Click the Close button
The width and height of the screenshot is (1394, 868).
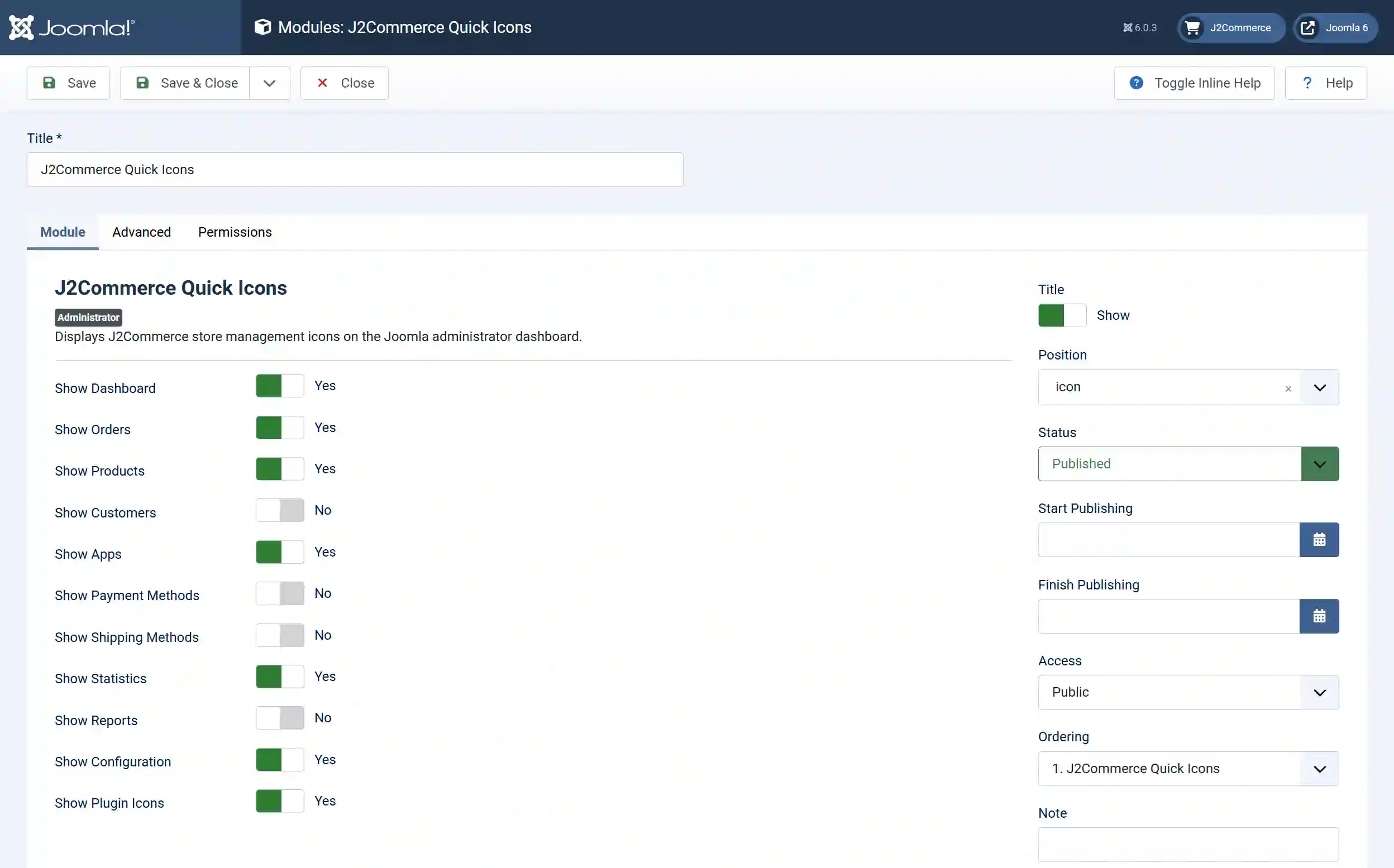click(345, 83)
